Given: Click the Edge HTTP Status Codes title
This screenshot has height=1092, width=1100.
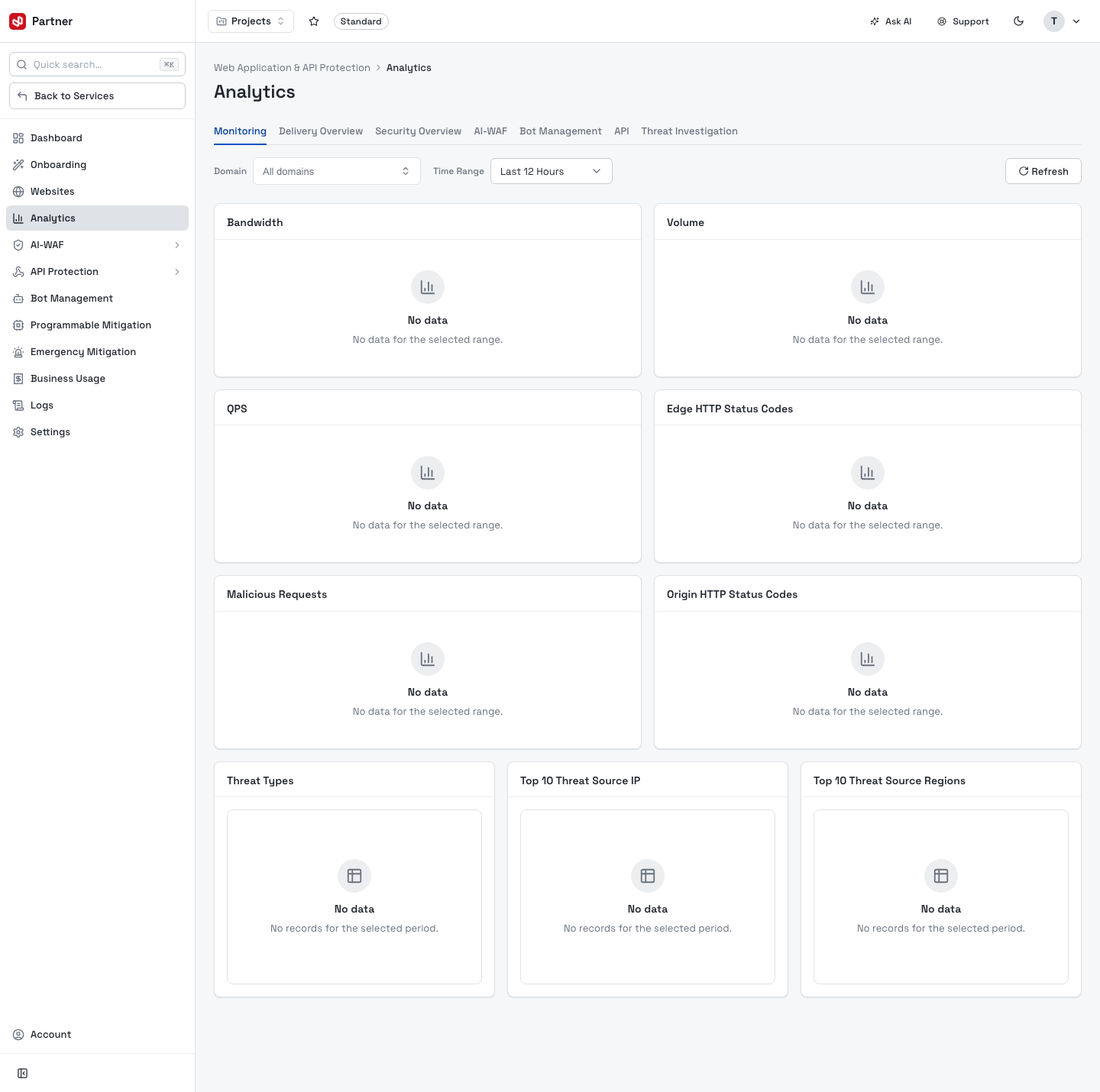Looking at the screenshot, I should point(730,409).
